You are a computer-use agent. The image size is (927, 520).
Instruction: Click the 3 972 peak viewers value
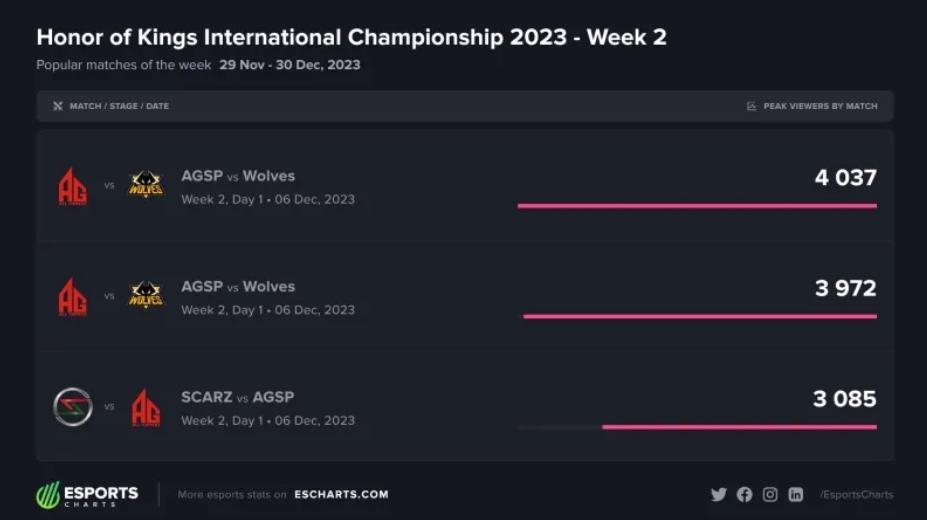pos(845,288)
